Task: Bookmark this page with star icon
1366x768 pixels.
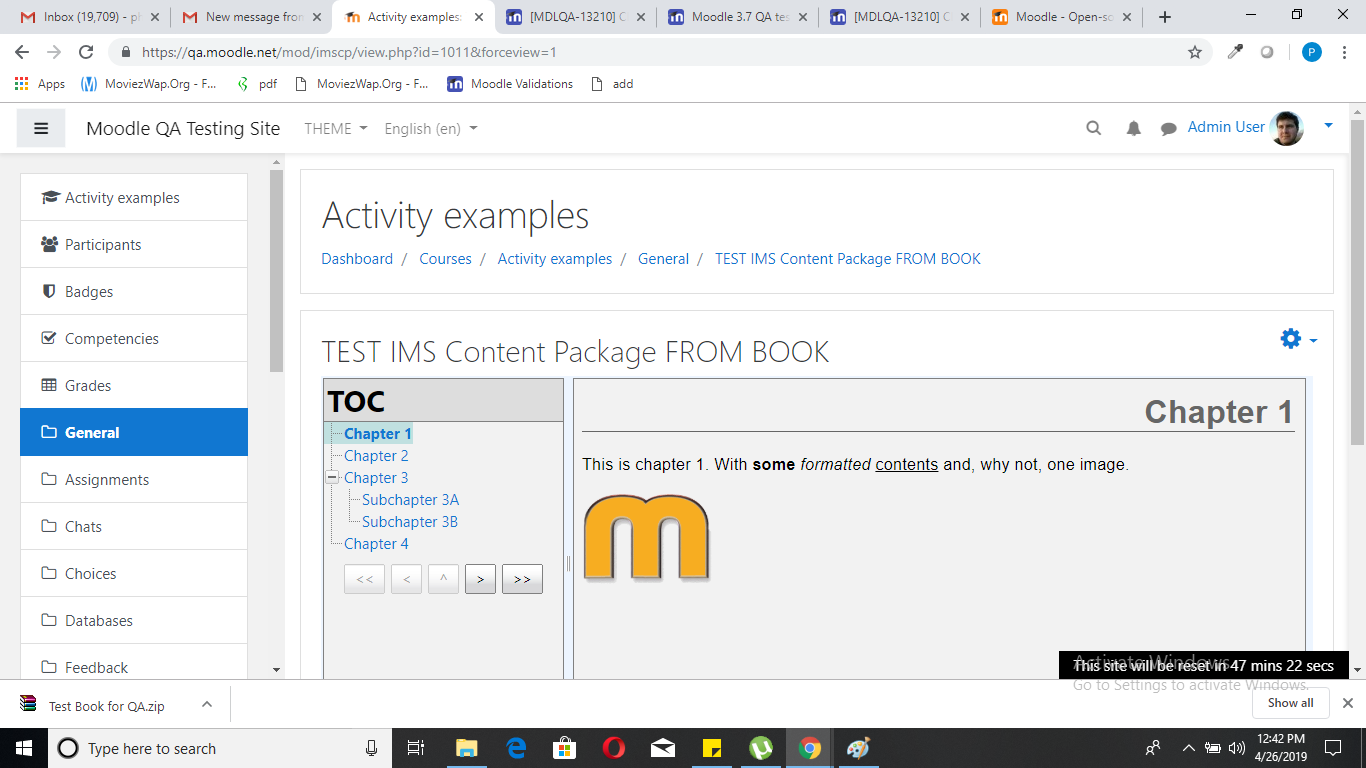Action: coord(1195,52)
